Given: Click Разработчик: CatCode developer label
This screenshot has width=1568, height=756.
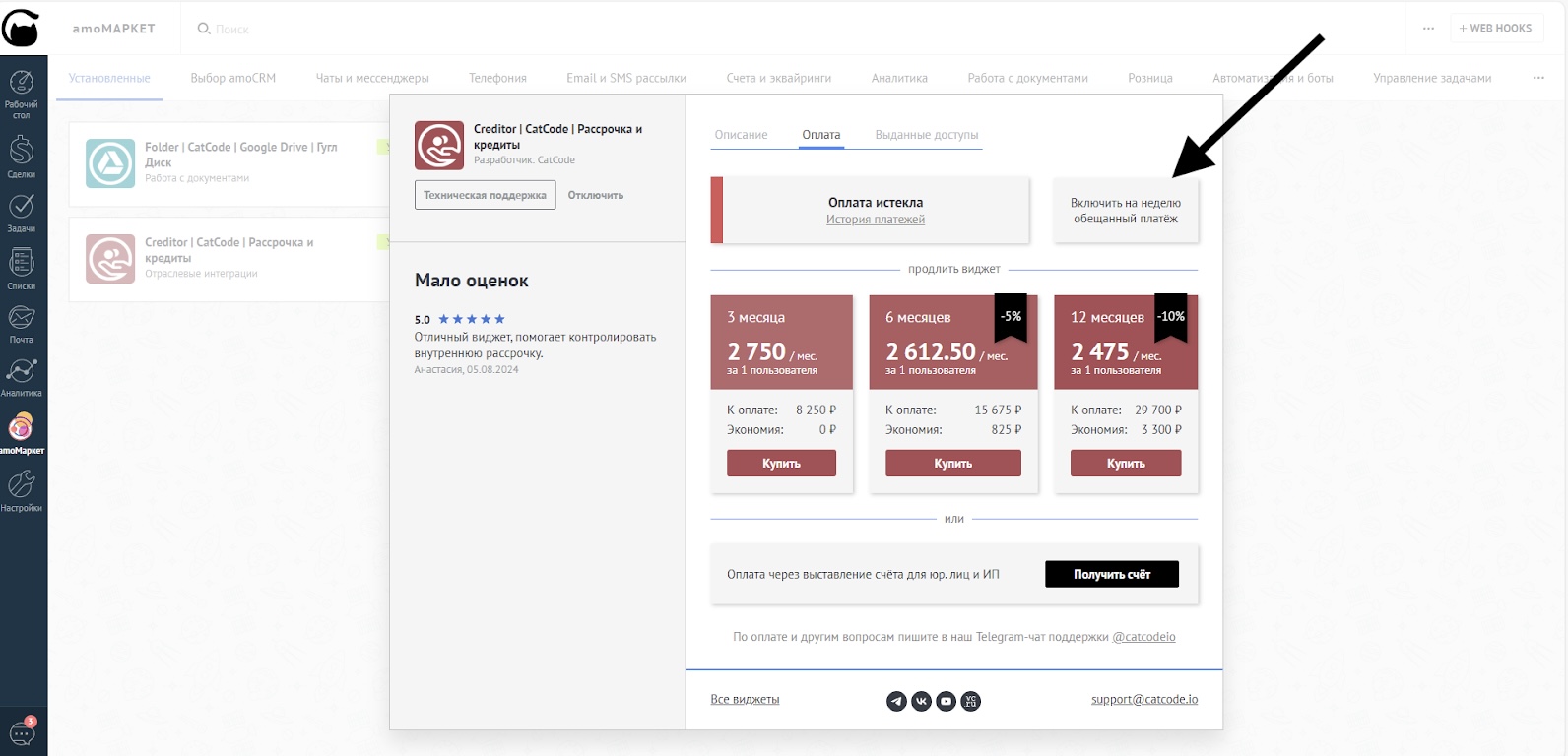Looking at the screenshot, I should tap(524, 160).
